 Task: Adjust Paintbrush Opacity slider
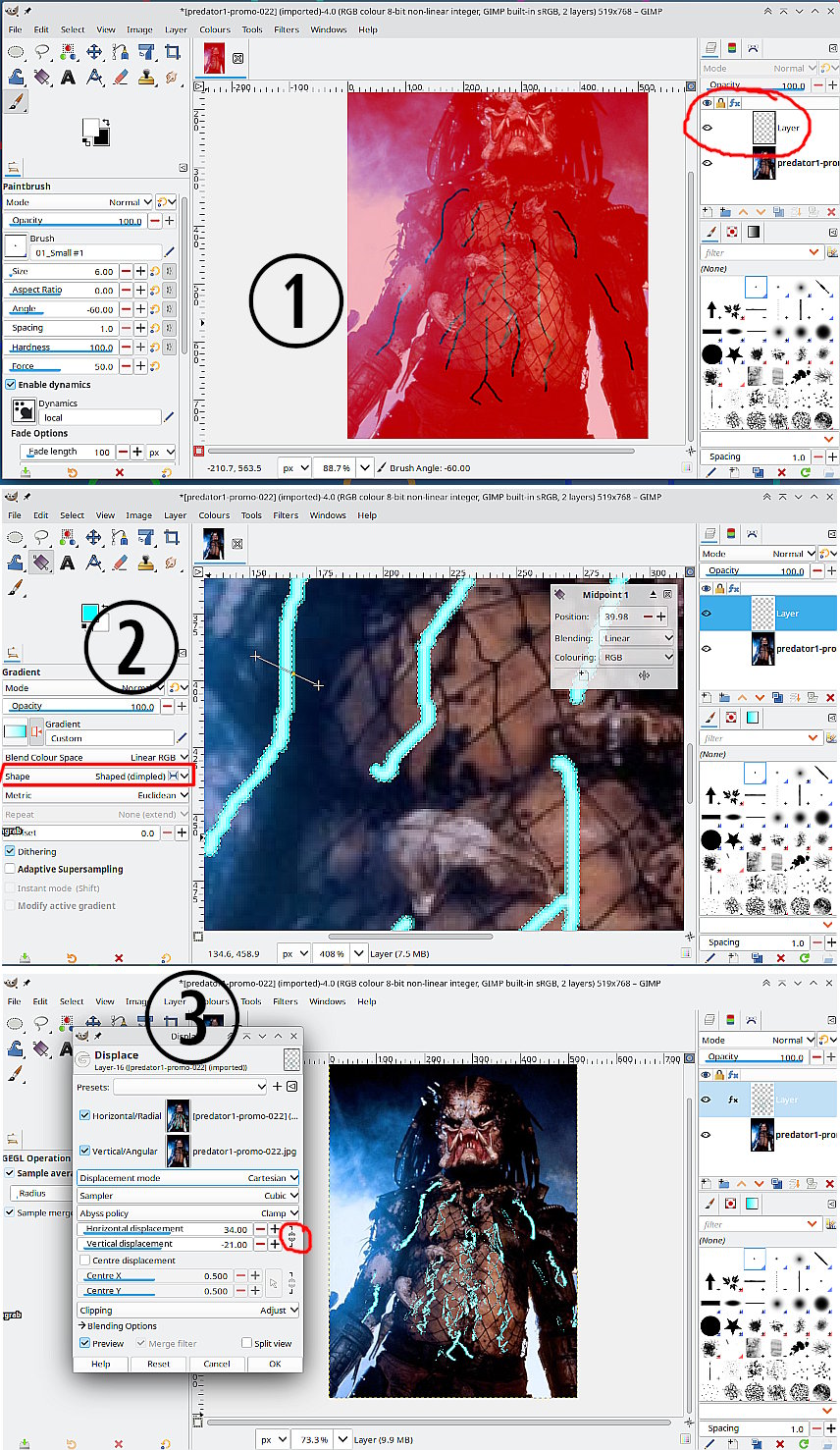77,221
